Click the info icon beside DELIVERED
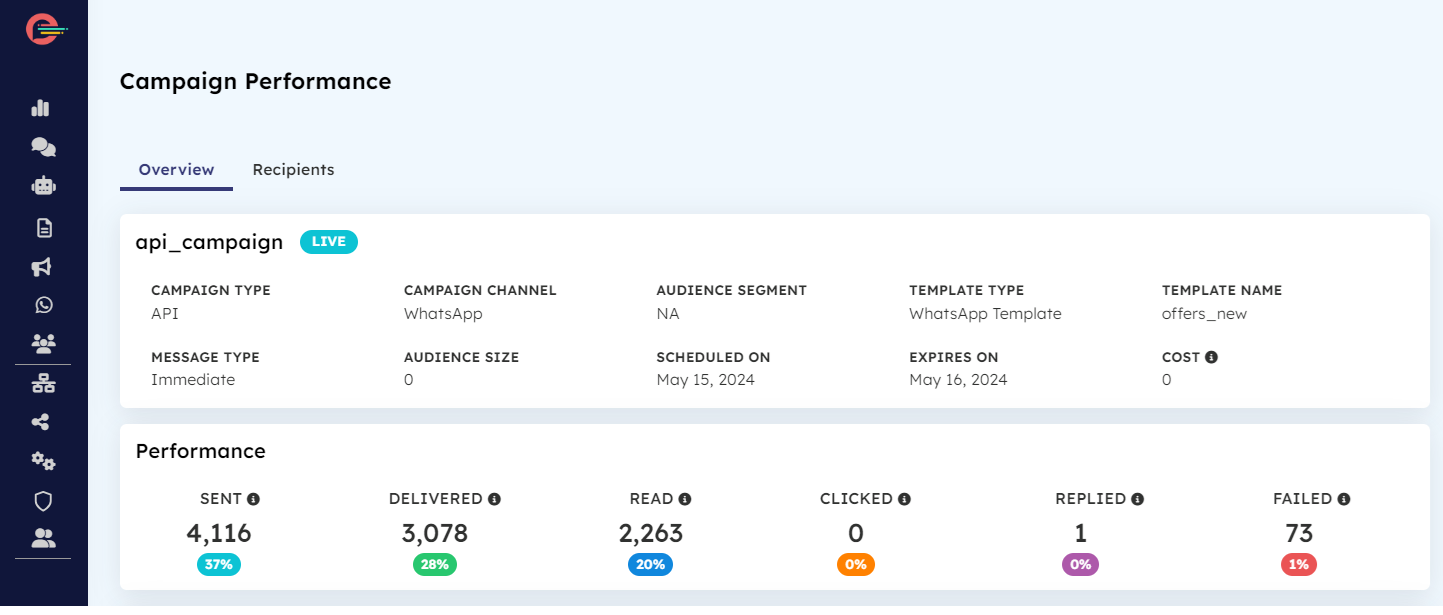This screenshot has height=615, width=1443. click(x=494, y=499)
